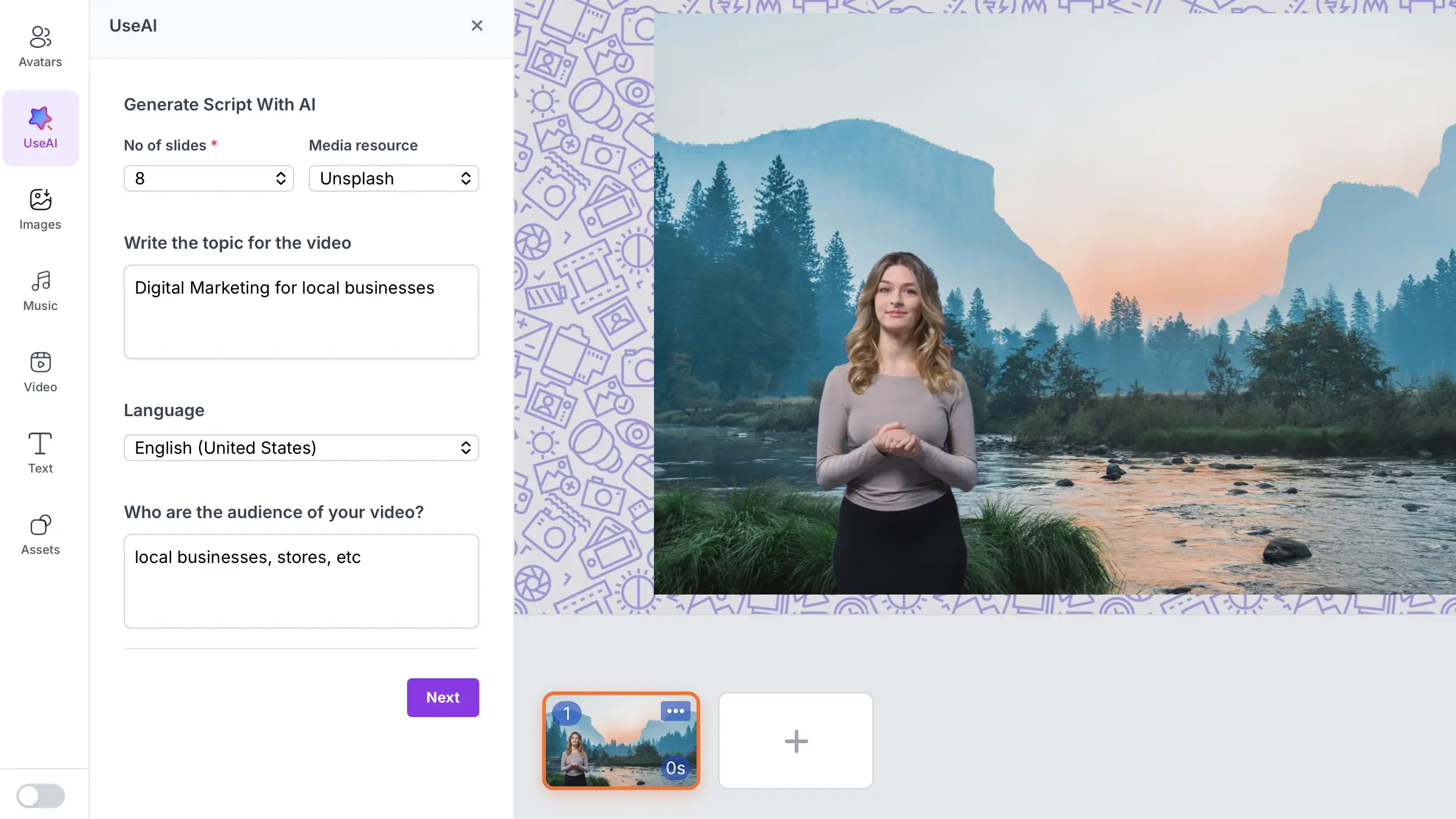Open the Language dropdown for English (United States)
Image resolution: width=1456 pixels, height=819 pixels.
[301, 447]
